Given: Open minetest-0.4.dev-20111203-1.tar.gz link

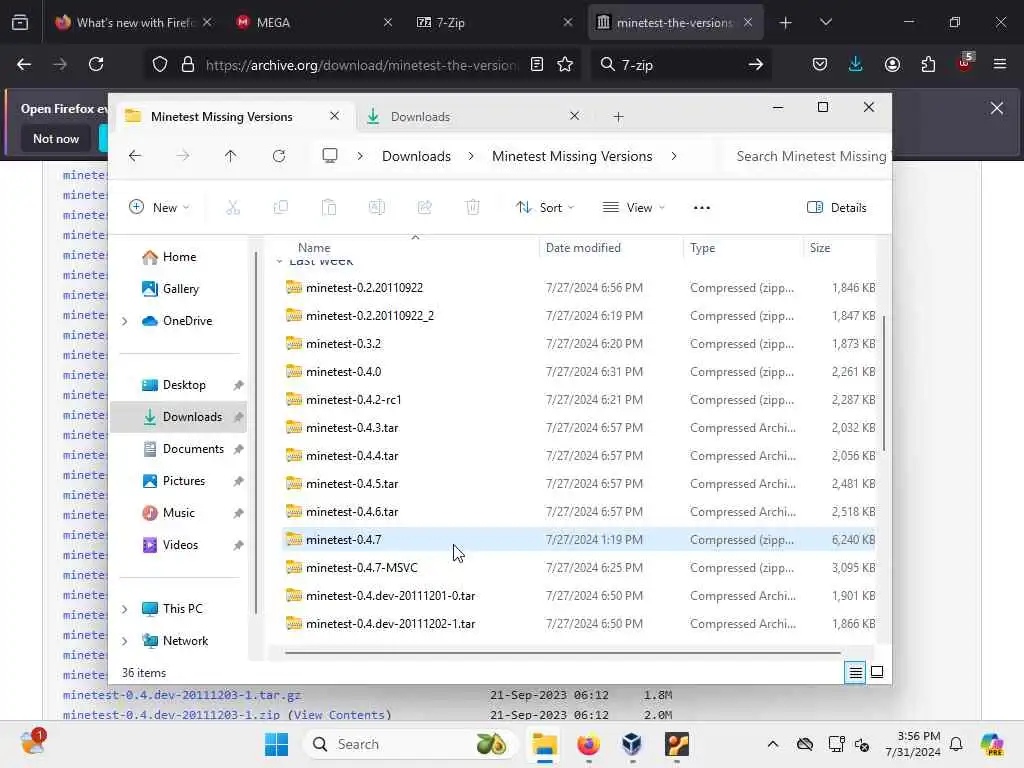Looking at the screenshot, I should [x=182, y=695].
